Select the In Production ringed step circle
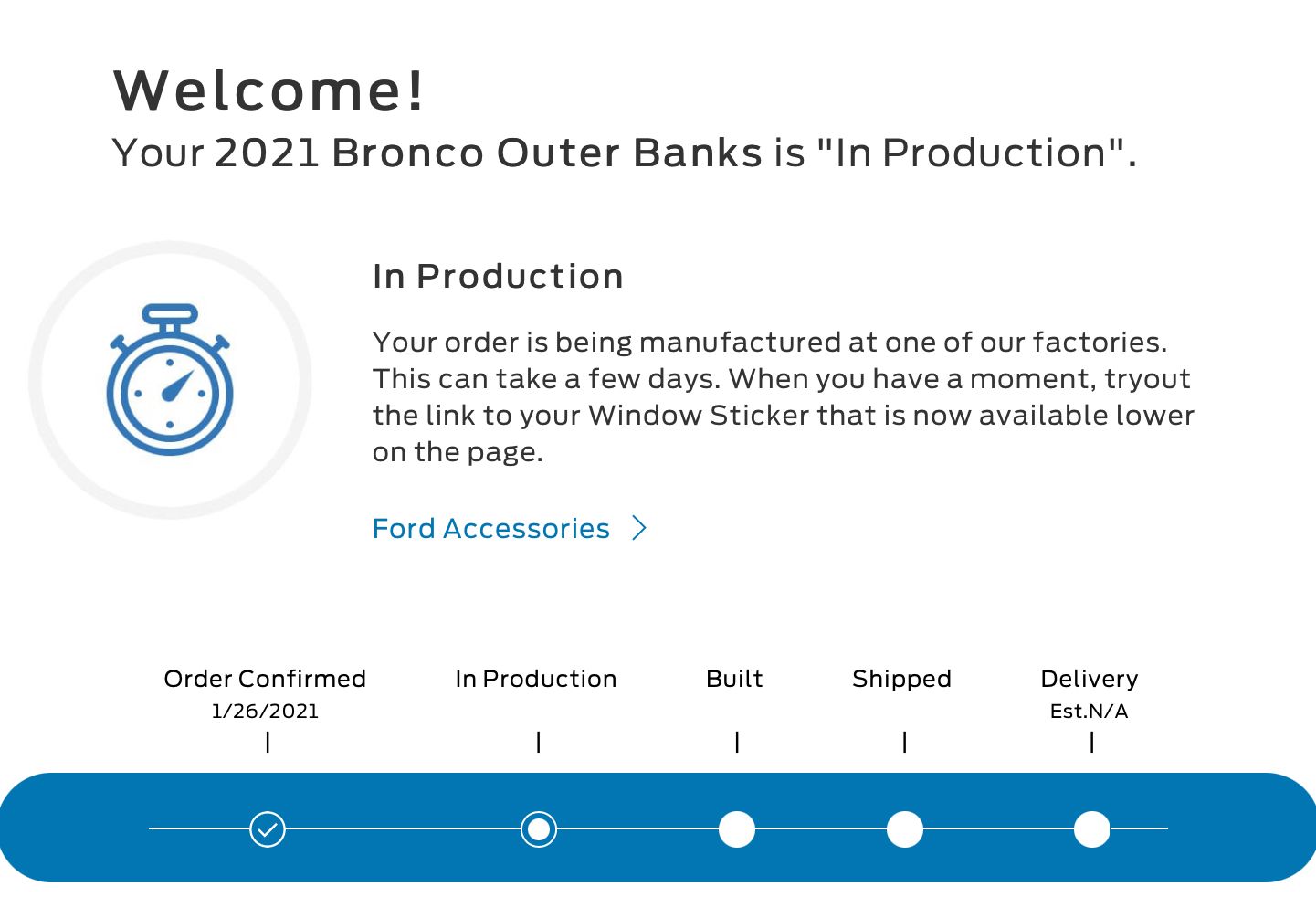Image resolution: width=1316 pixels, height=897 pixels. click(539, 828)
